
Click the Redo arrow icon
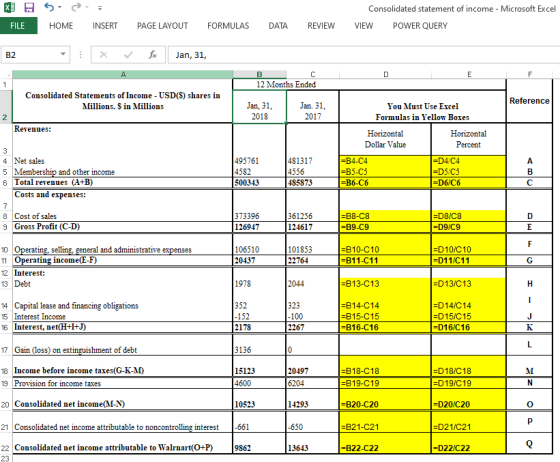pos(76,7)
